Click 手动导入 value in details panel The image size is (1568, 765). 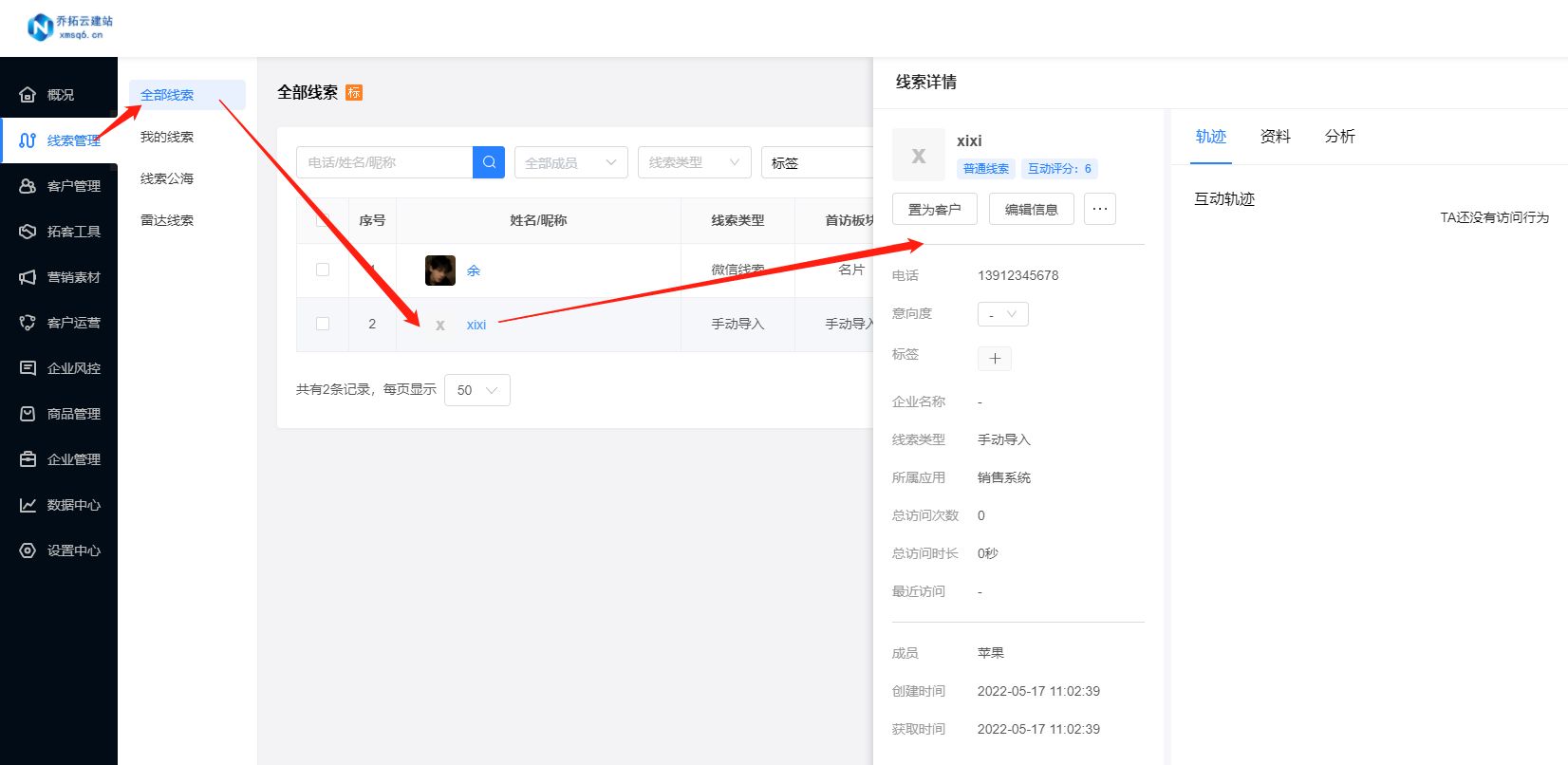1004,439
